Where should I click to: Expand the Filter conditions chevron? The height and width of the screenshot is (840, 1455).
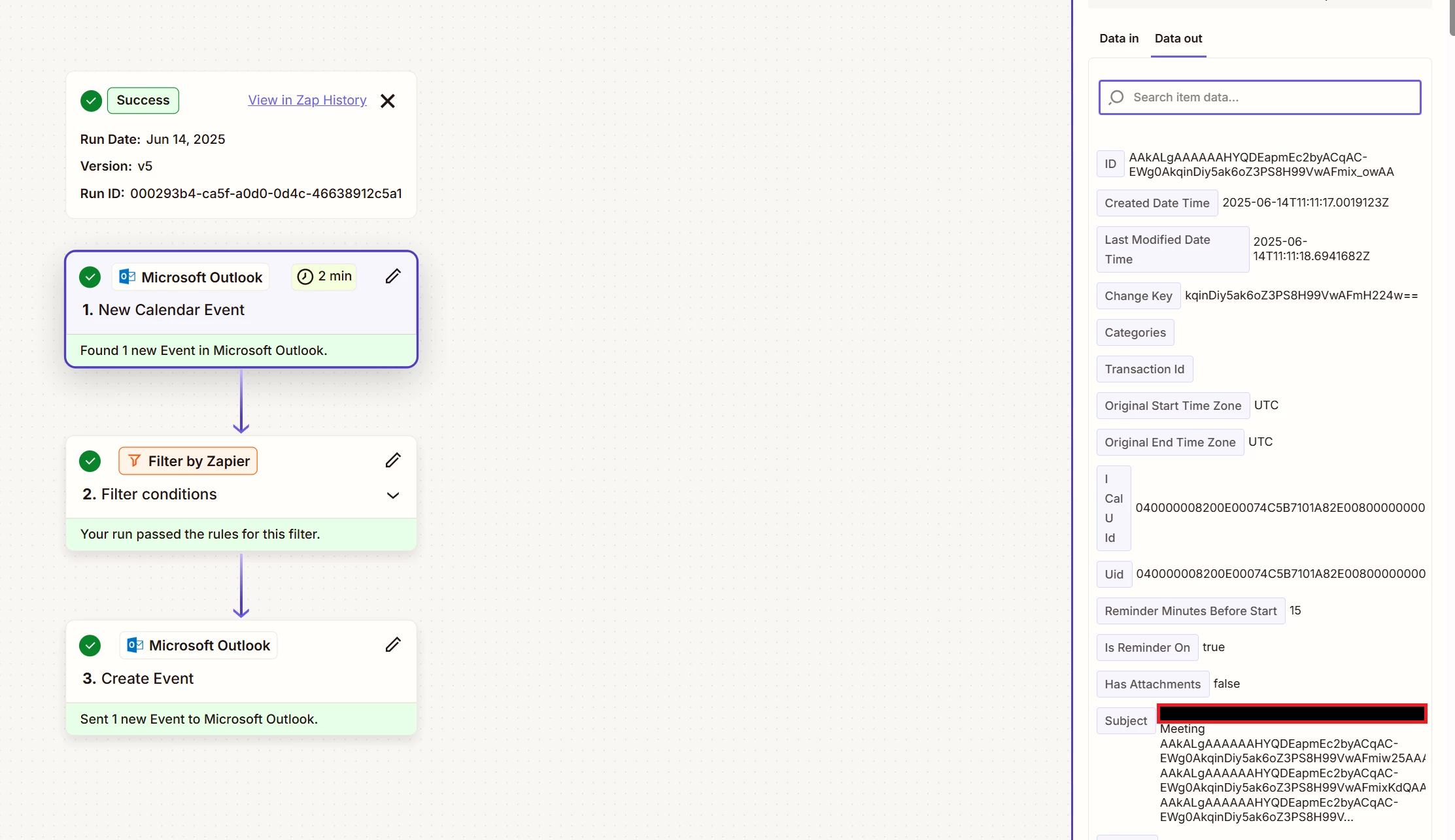393,495
